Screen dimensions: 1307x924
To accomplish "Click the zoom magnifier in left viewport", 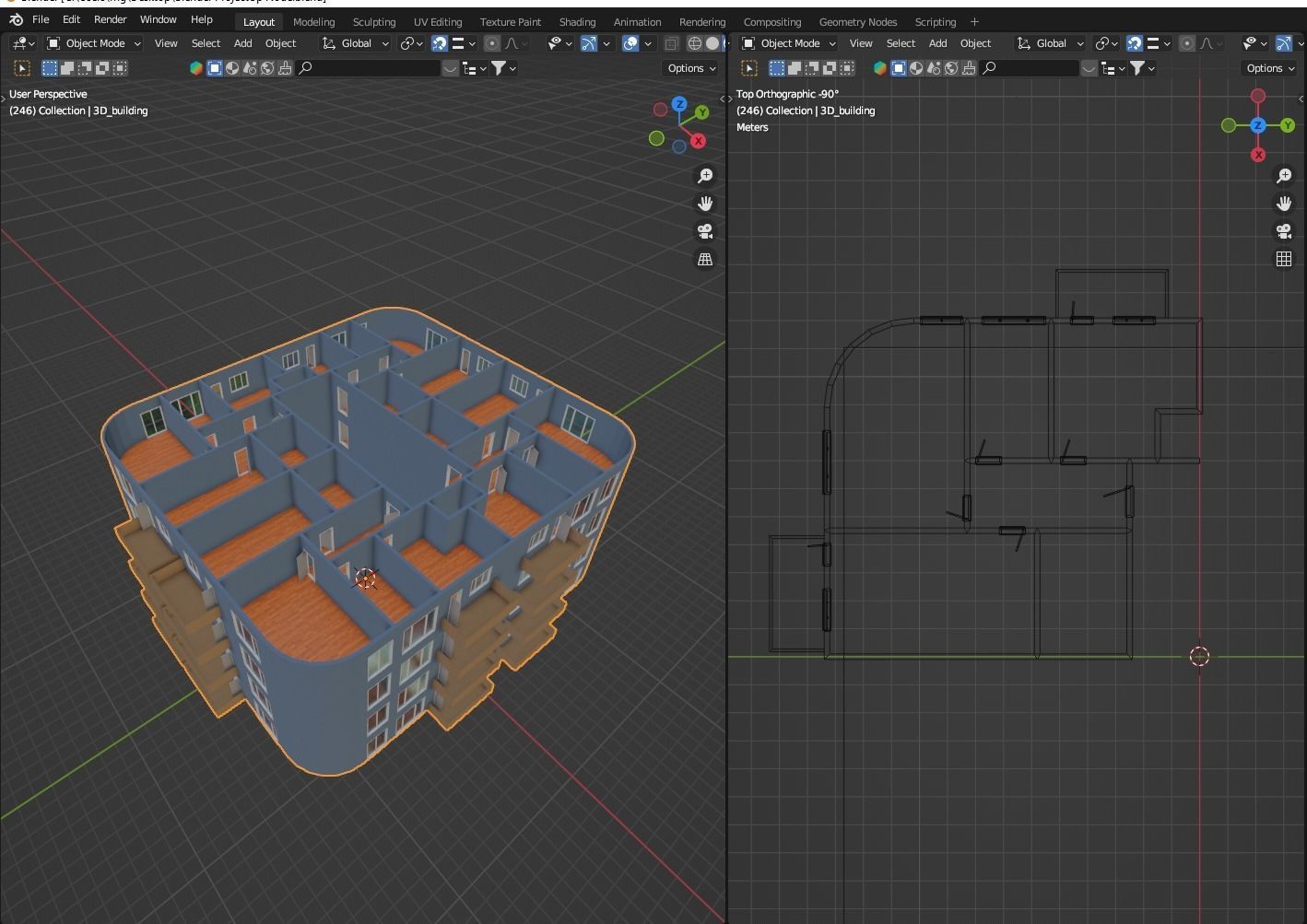I will point(705,176).
